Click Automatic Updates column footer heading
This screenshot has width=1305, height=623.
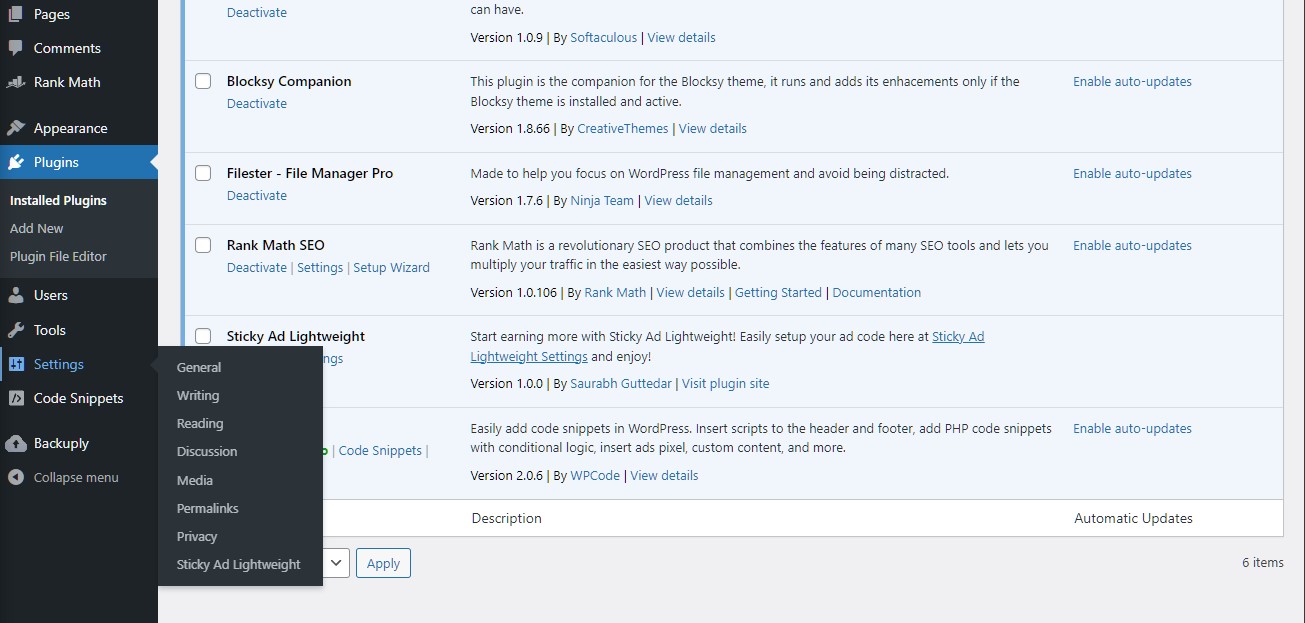[1133, 518]
